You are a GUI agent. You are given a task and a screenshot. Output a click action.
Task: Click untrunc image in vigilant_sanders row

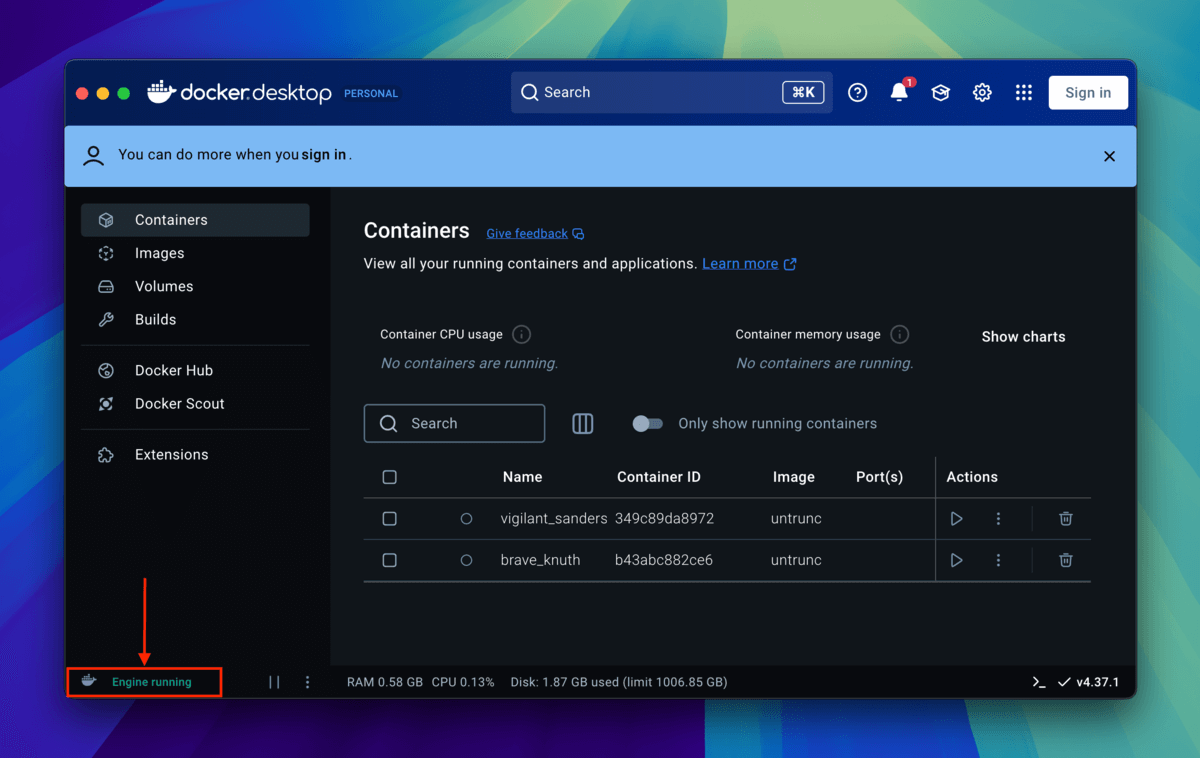[796, 519]
